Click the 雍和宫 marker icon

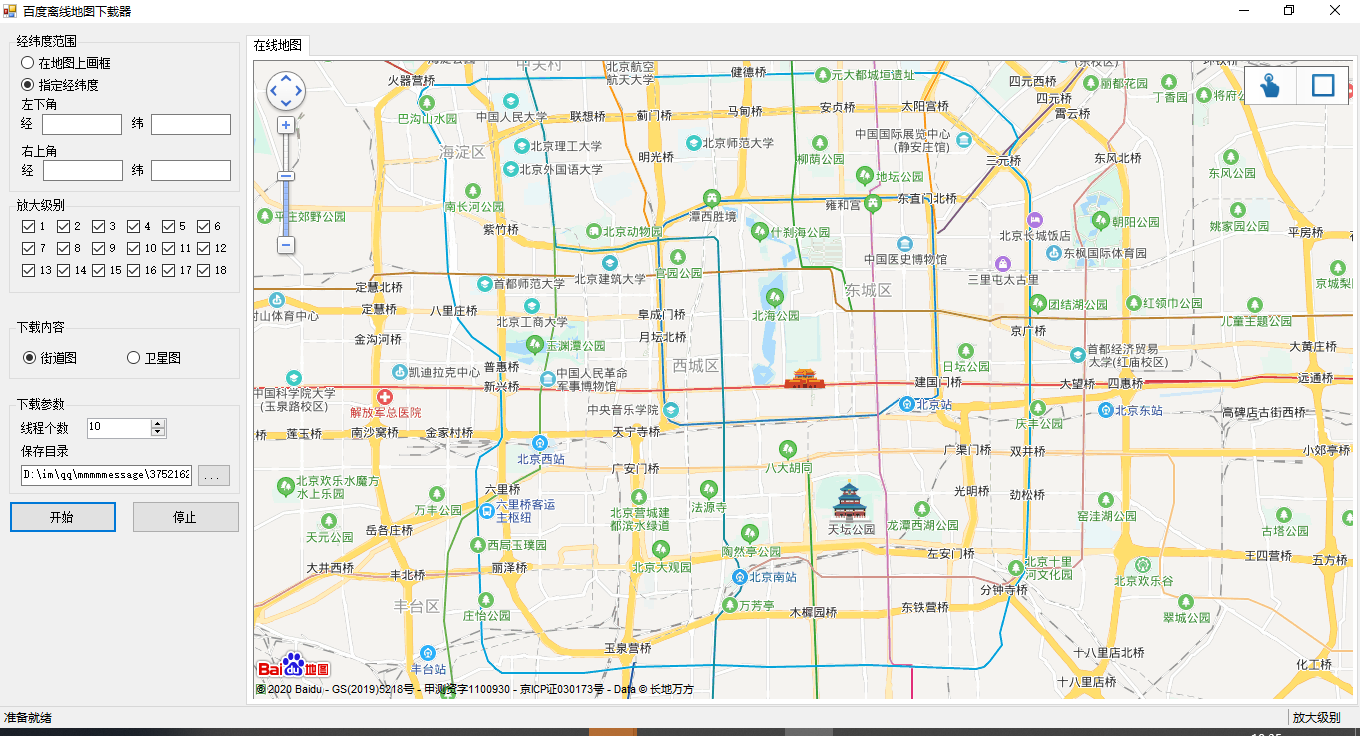(x=873, y=203)
